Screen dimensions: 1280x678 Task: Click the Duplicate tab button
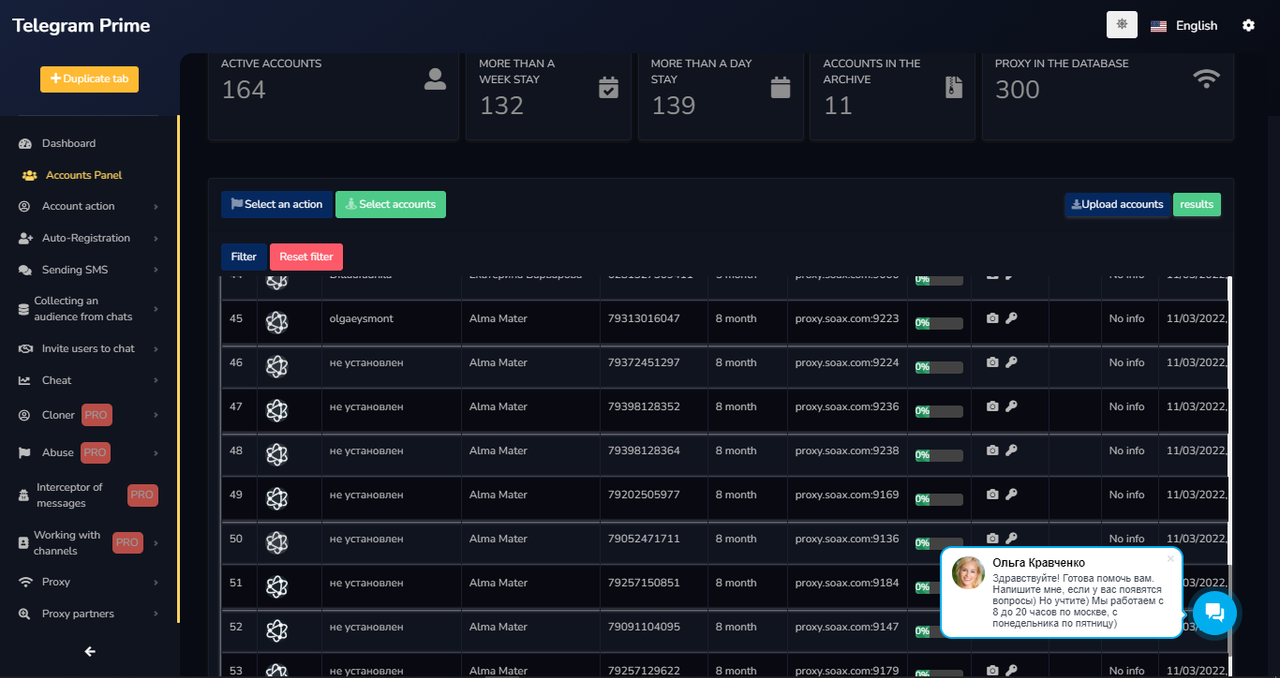(89, 79)
